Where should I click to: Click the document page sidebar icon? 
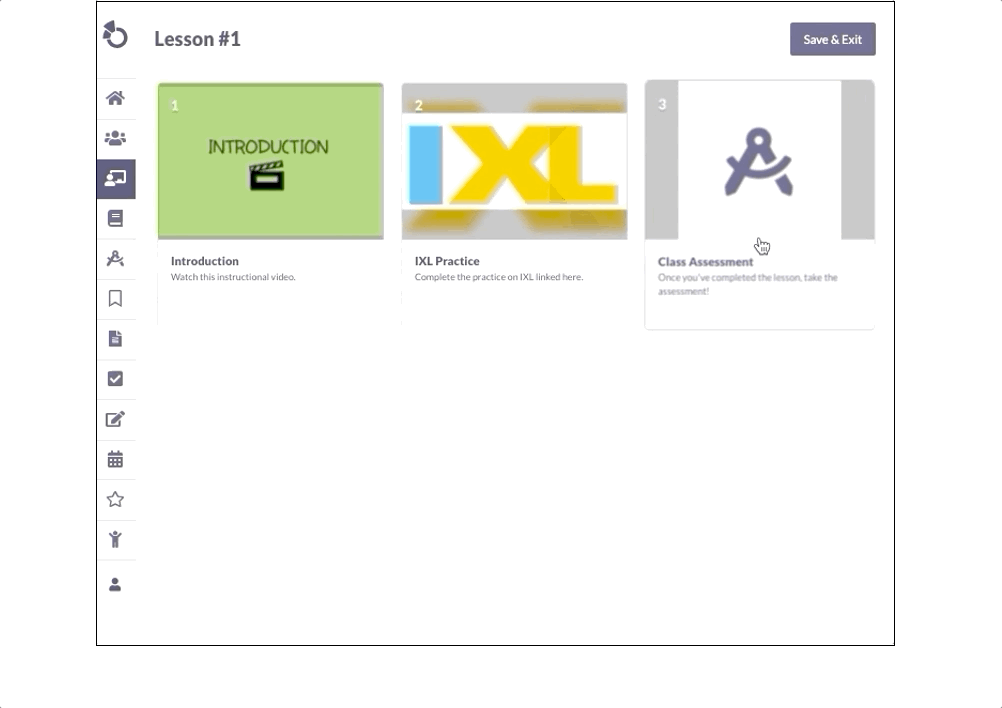[x=115, y=339]
